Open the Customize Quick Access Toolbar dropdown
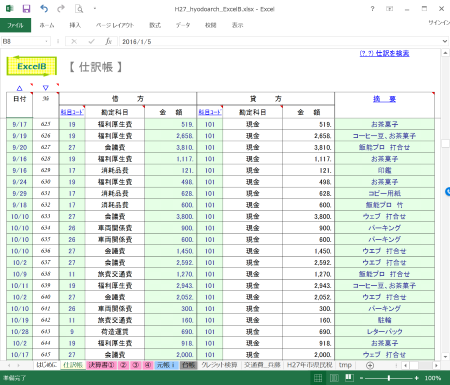 95,9
